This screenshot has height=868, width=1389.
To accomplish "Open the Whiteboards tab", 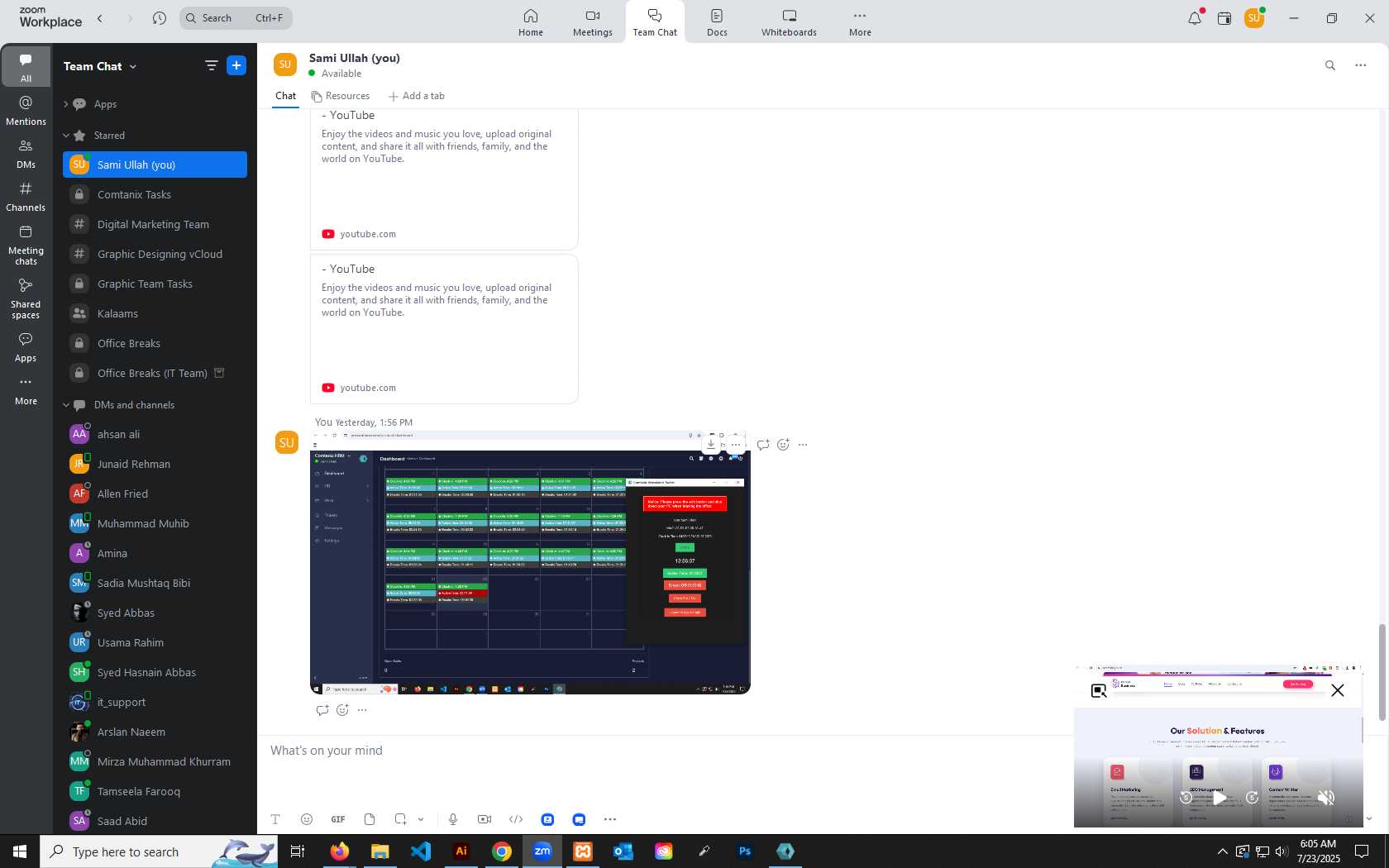I will (x=789, y=22).
